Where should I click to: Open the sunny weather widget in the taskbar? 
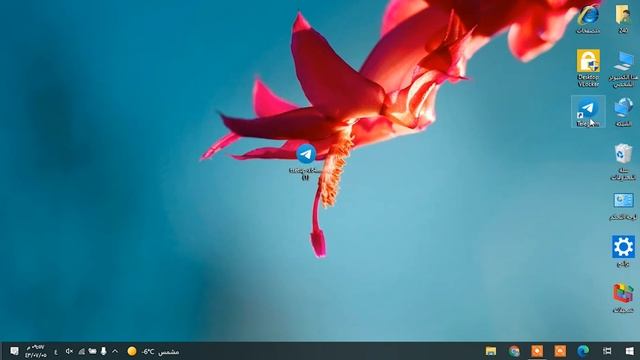coord(153,351)
